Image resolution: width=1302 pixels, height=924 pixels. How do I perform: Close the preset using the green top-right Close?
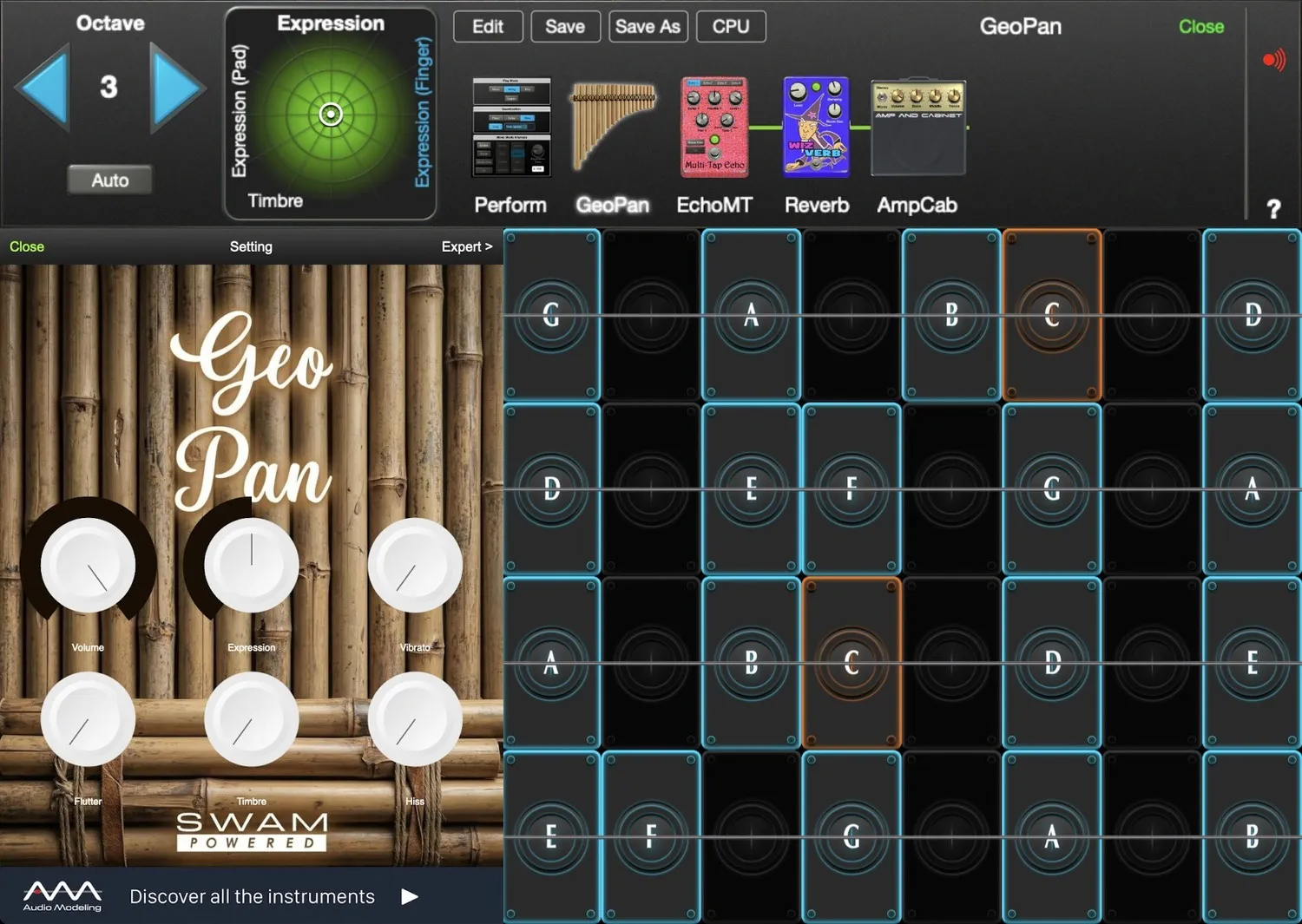point(1201,27)
